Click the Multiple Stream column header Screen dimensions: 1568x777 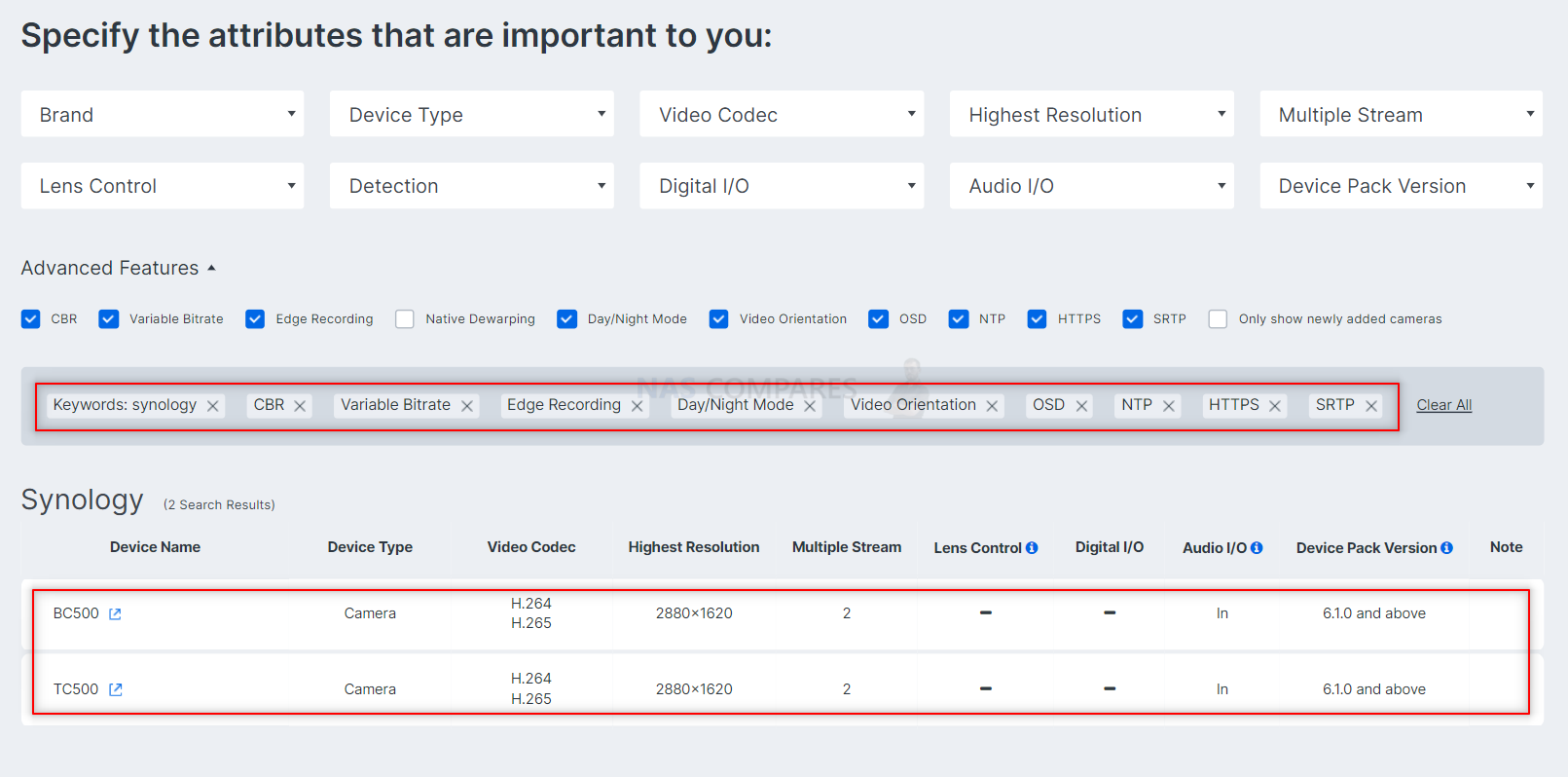coord(847,547)
